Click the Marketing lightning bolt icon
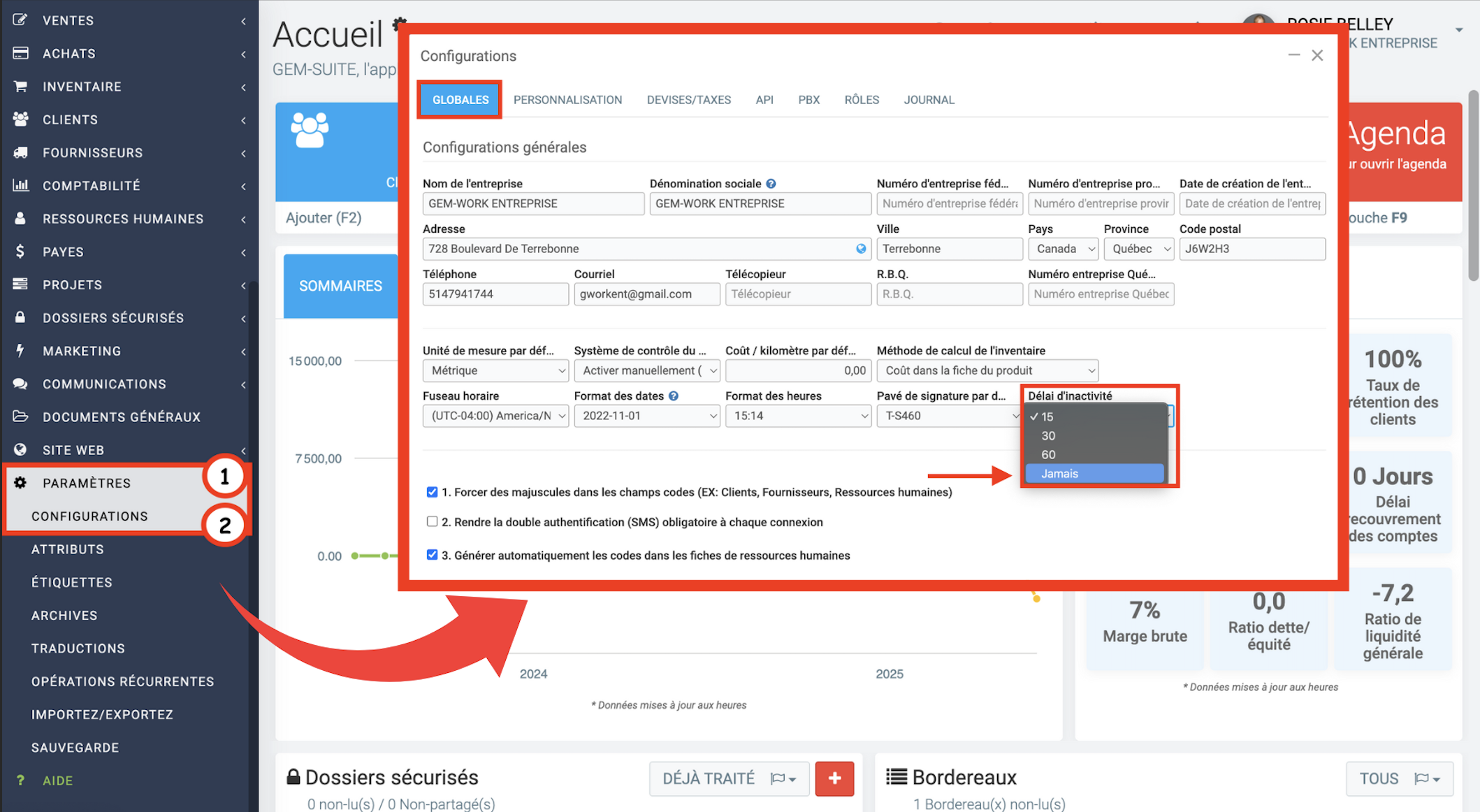1480x812 pixels. (x=20, y=350)
